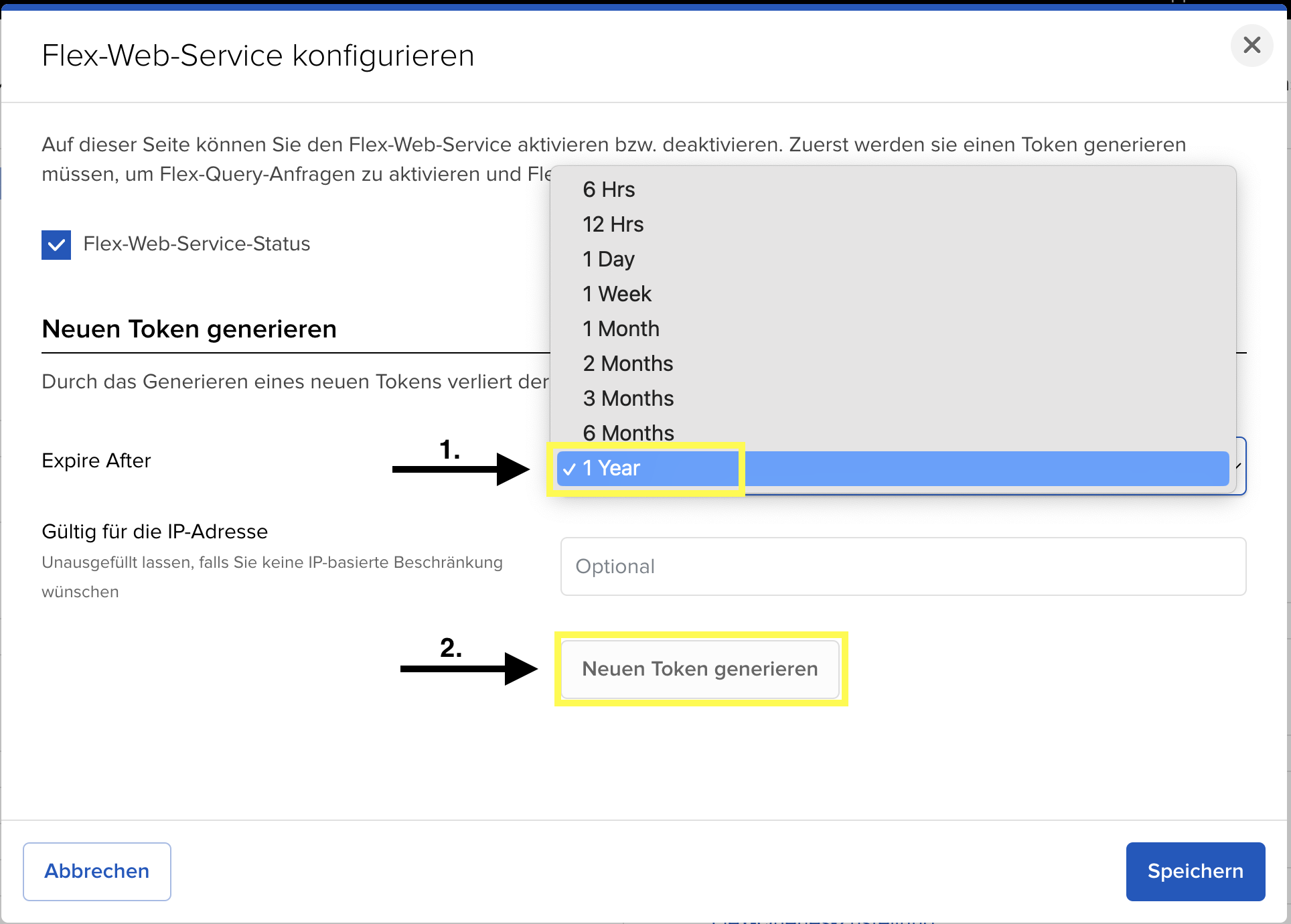
Task: Click the Neuen Token generieren section heading
Action: point(189,329)
